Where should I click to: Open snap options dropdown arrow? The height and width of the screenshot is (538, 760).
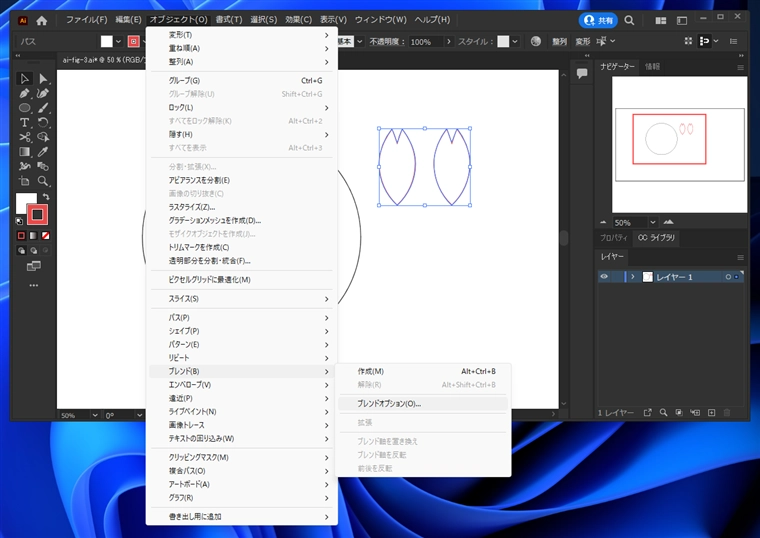click(x=716, y=41)
